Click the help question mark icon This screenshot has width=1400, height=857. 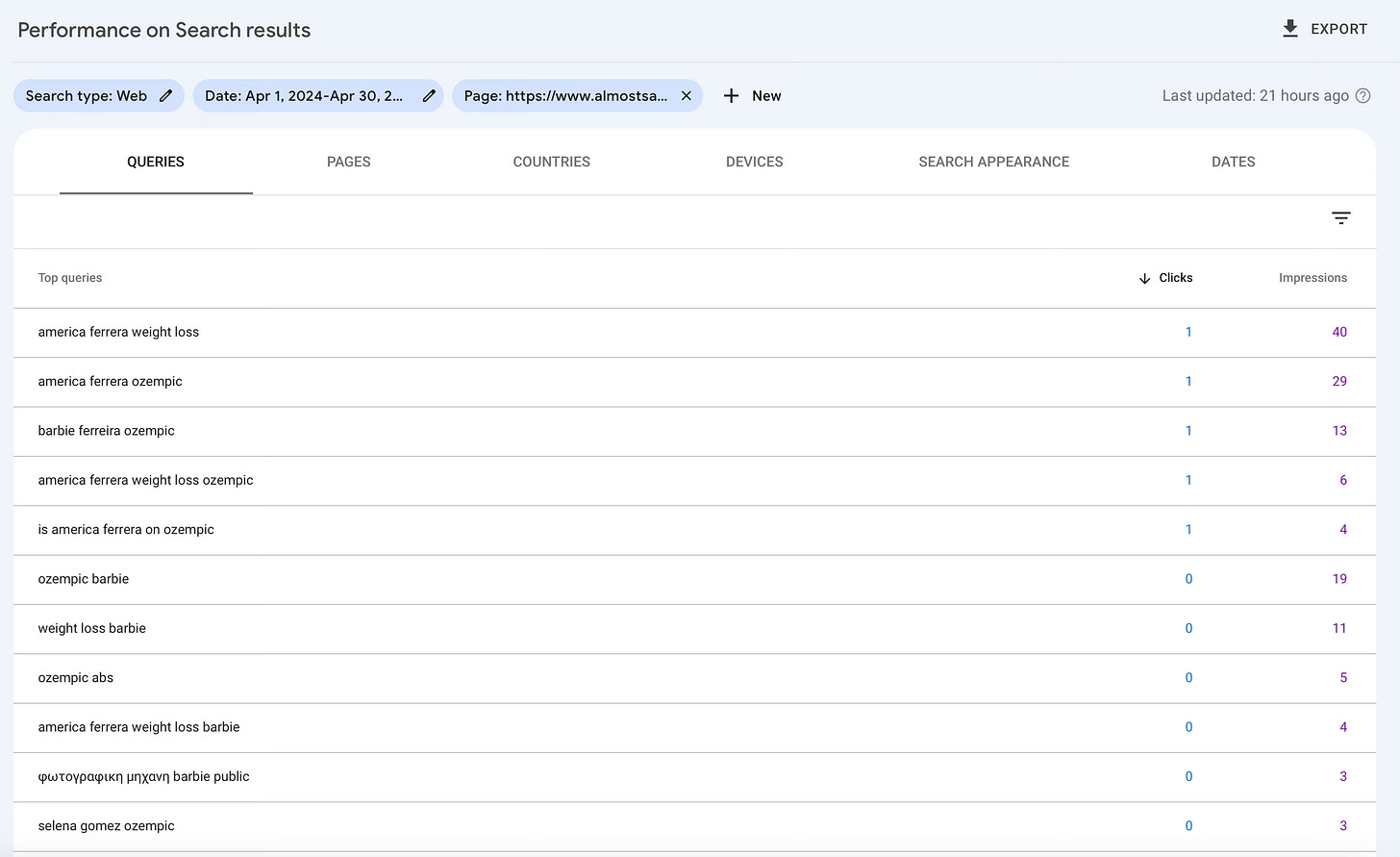click(x=1362, y=95)
